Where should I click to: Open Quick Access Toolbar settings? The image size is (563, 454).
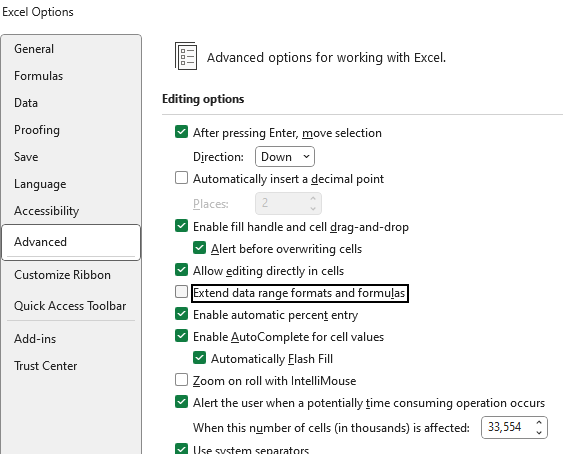point(70,306)
